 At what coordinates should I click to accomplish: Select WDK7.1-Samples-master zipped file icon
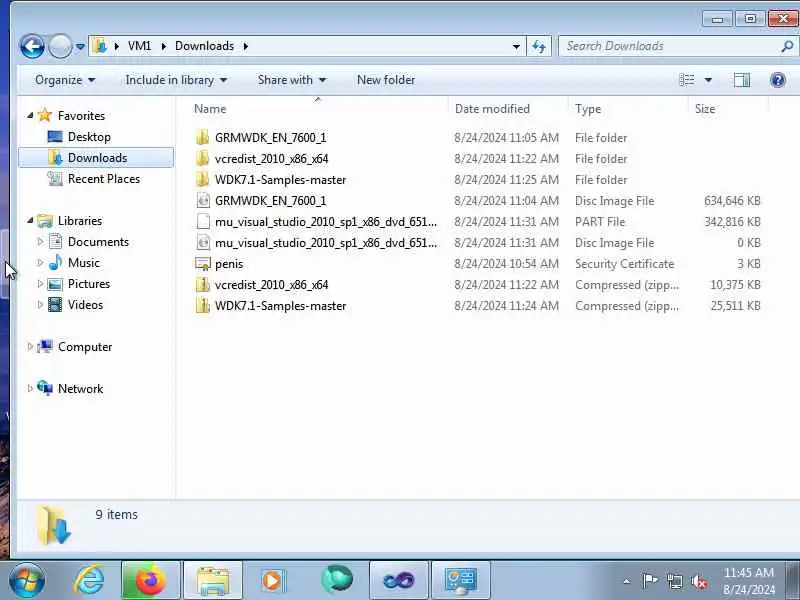(203, 305)
